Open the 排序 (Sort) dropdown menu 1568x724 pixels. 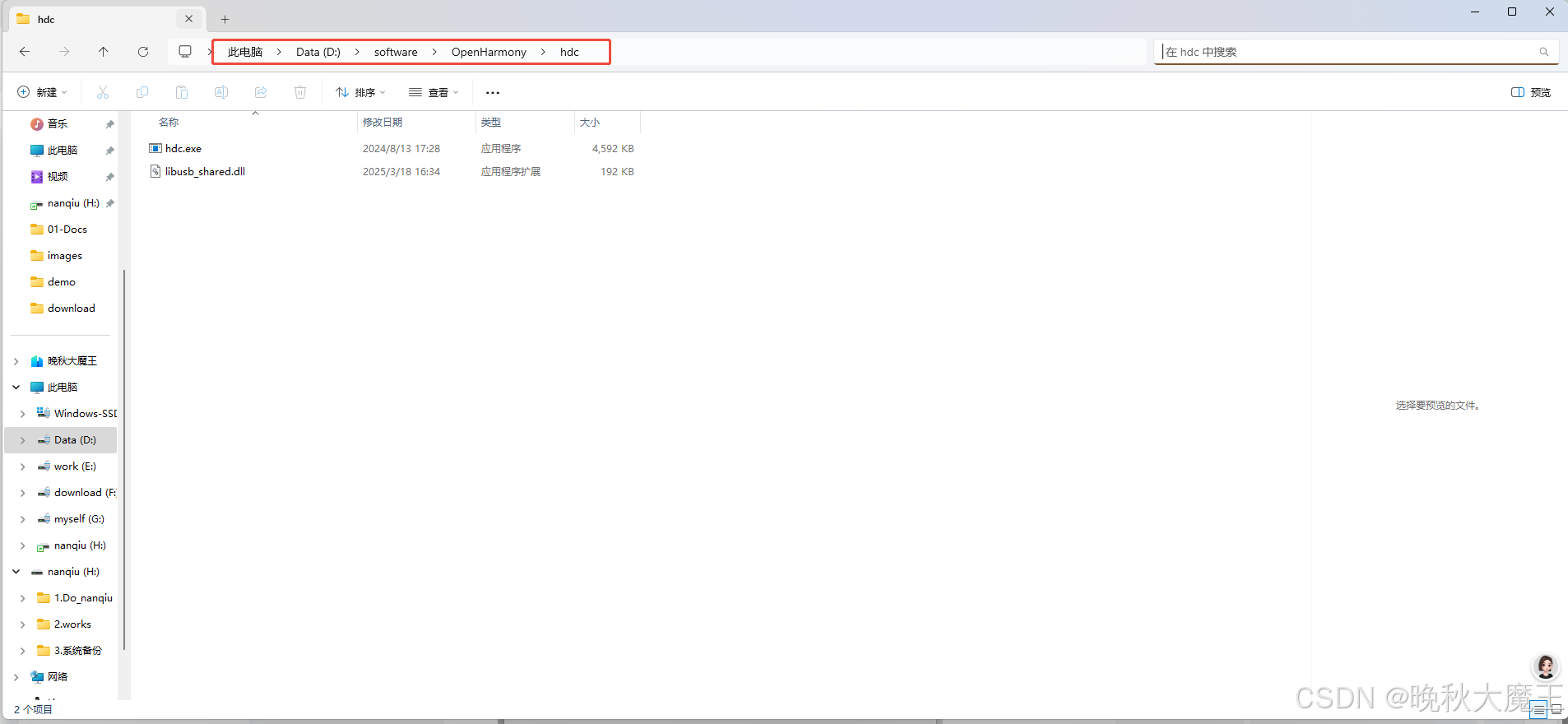pos(360,92)
